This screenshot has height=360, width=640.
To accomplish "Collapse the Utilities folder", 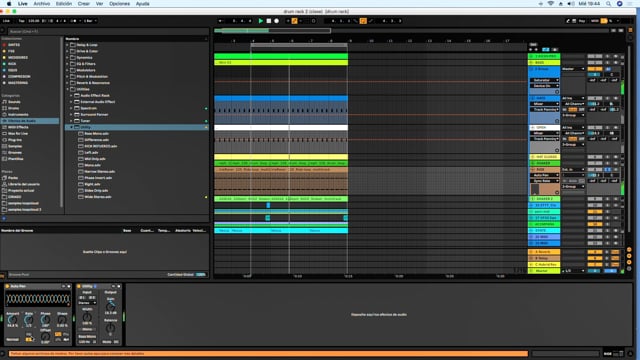I will pos(68,89).
